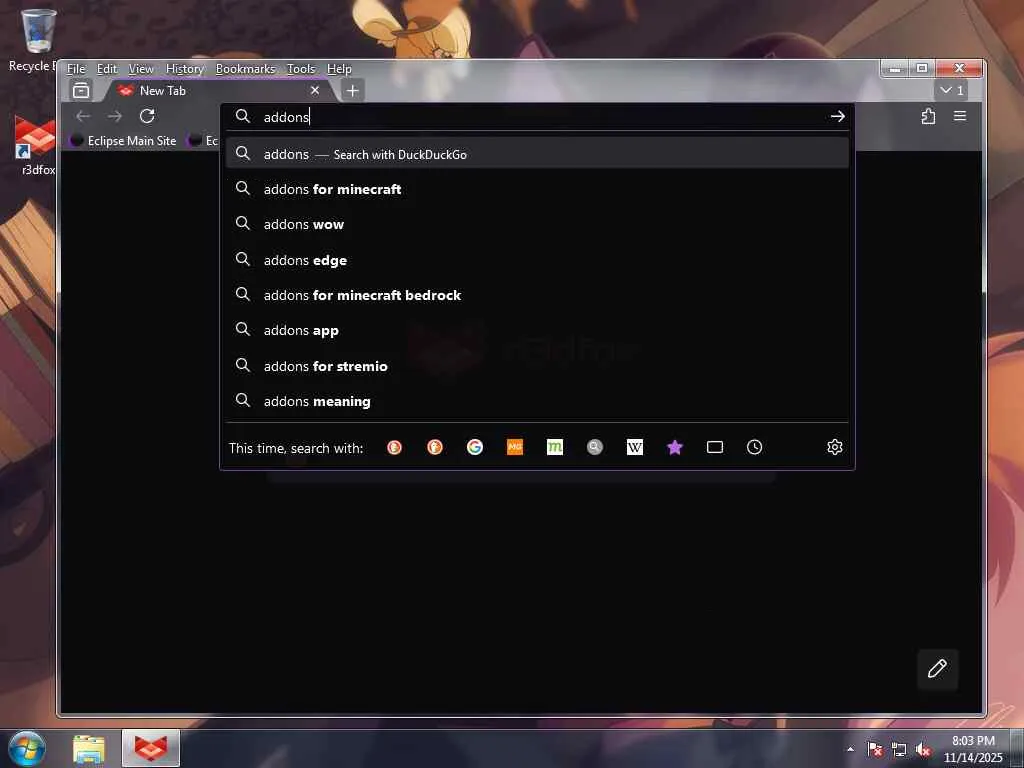Select the New Tab tab

click(219, 91)
